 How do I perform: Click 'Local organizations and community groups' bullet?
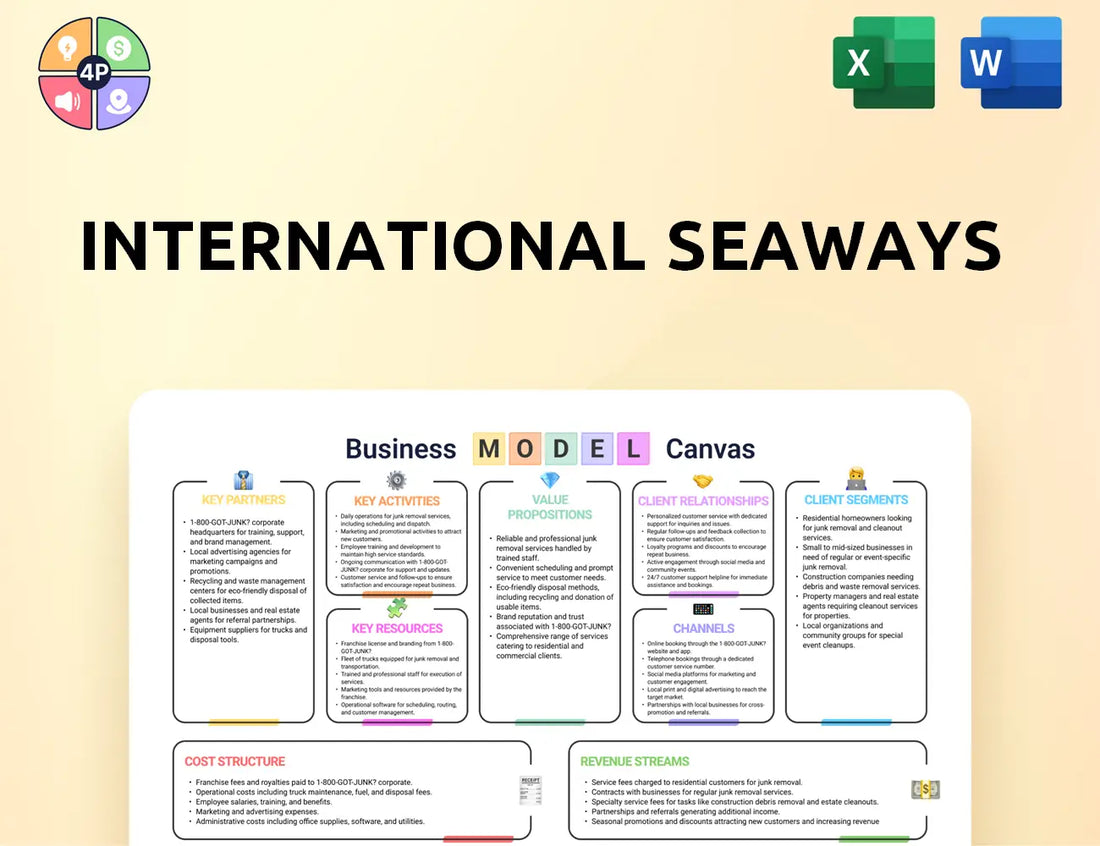click(x=850, y=636)
